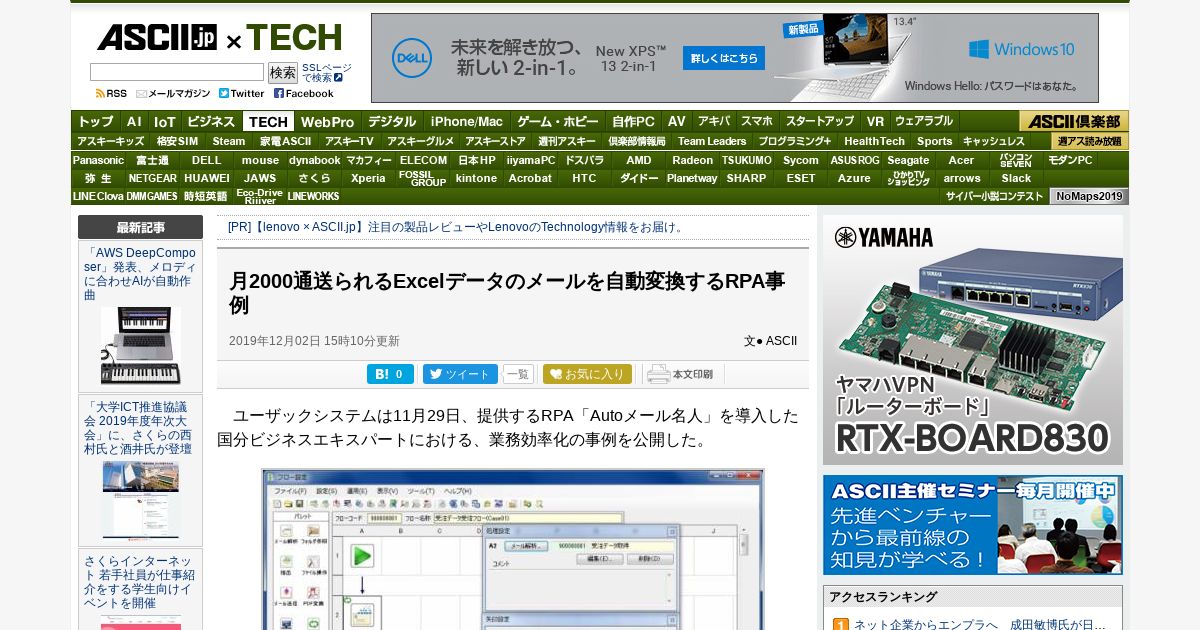Image resolution: width=1200 pixels, height=630 pixels.
Task: Click the Dell XPS banner advertisement
Action: tap(734, 58)
